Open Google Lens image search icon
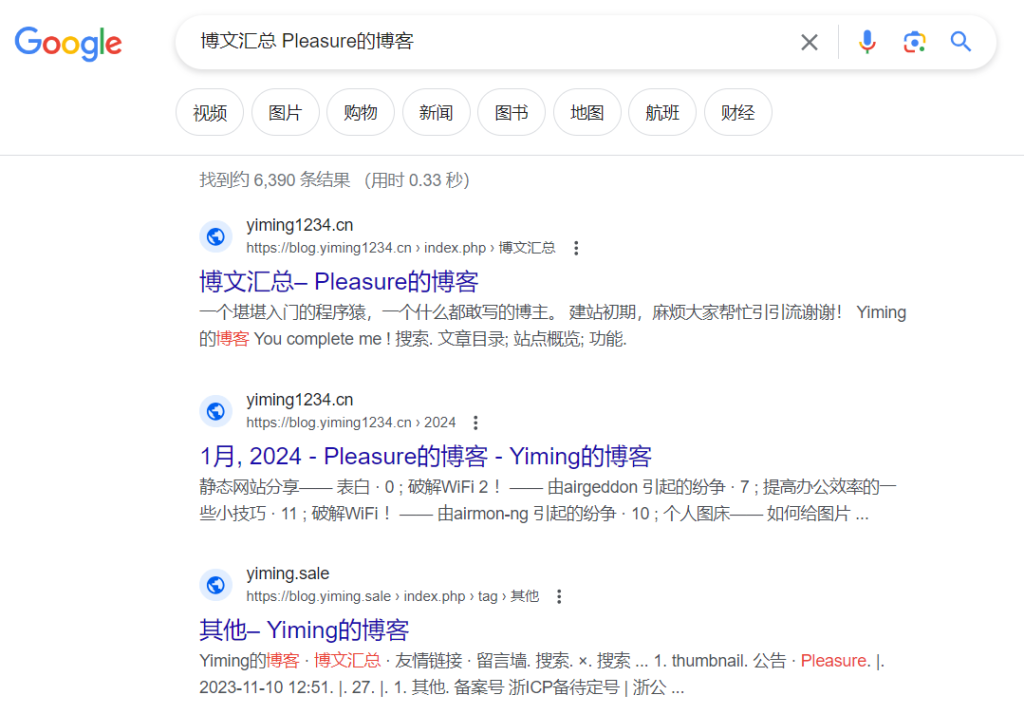The height and width of the screenshot is (714, 1024). [x=914, y=42]
